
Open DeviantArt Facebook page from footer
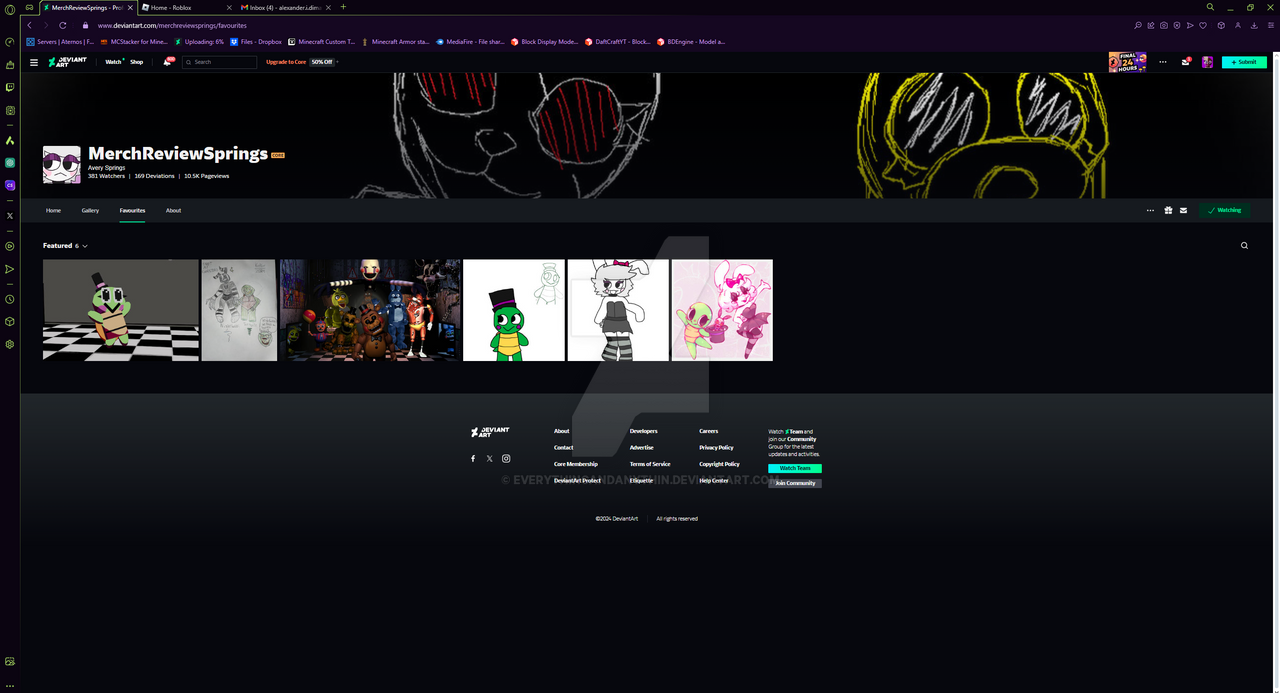tap(473, 459)
